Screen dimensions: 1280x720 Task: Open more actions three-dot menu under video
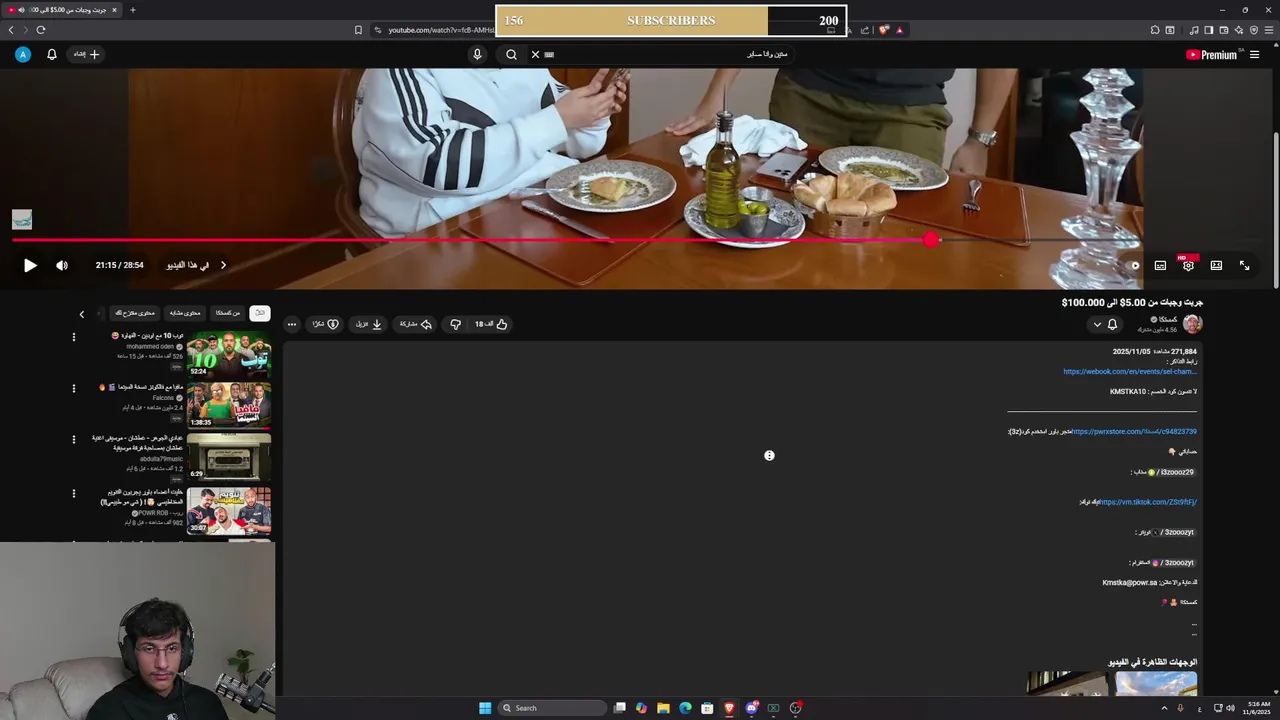(x=291, y=324)
